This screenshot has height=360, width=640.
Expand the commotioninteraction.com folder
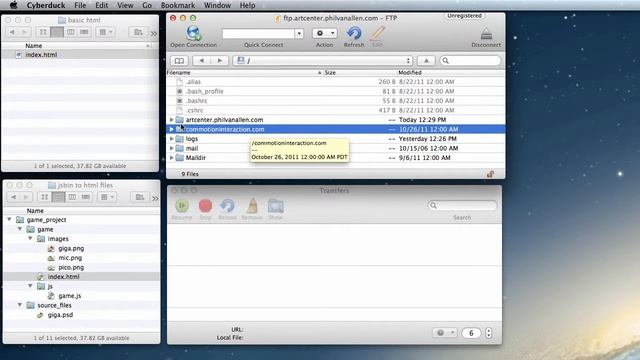(171, 129)
